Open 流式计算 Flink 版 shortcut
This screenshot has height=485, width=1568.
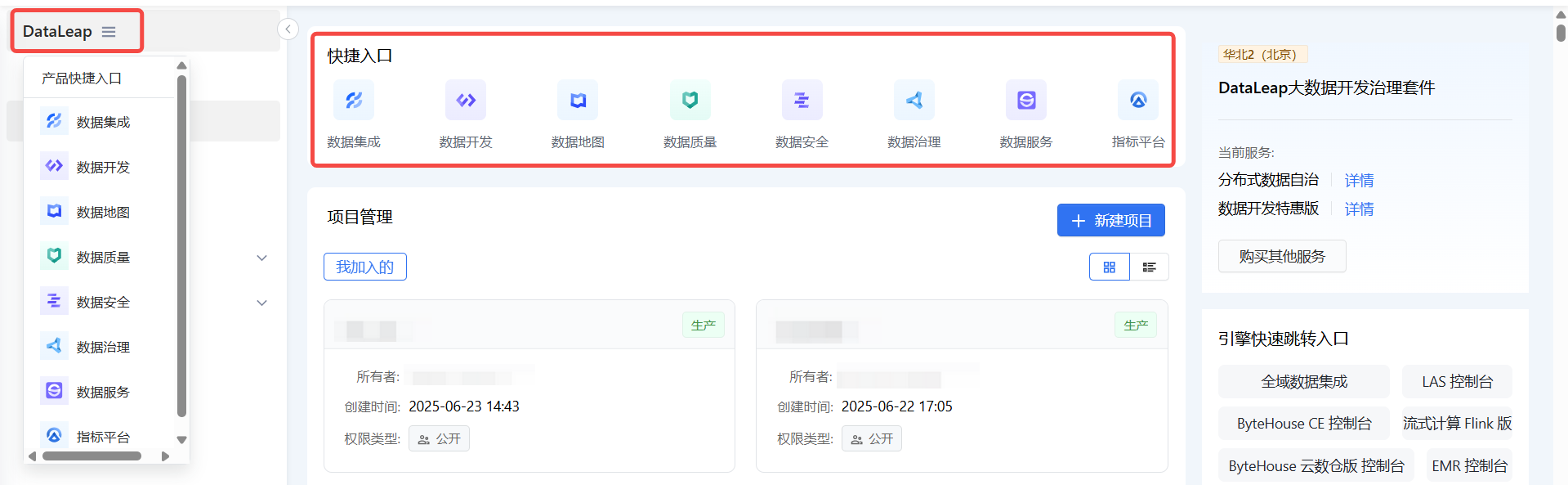(x=1457, y=423)
